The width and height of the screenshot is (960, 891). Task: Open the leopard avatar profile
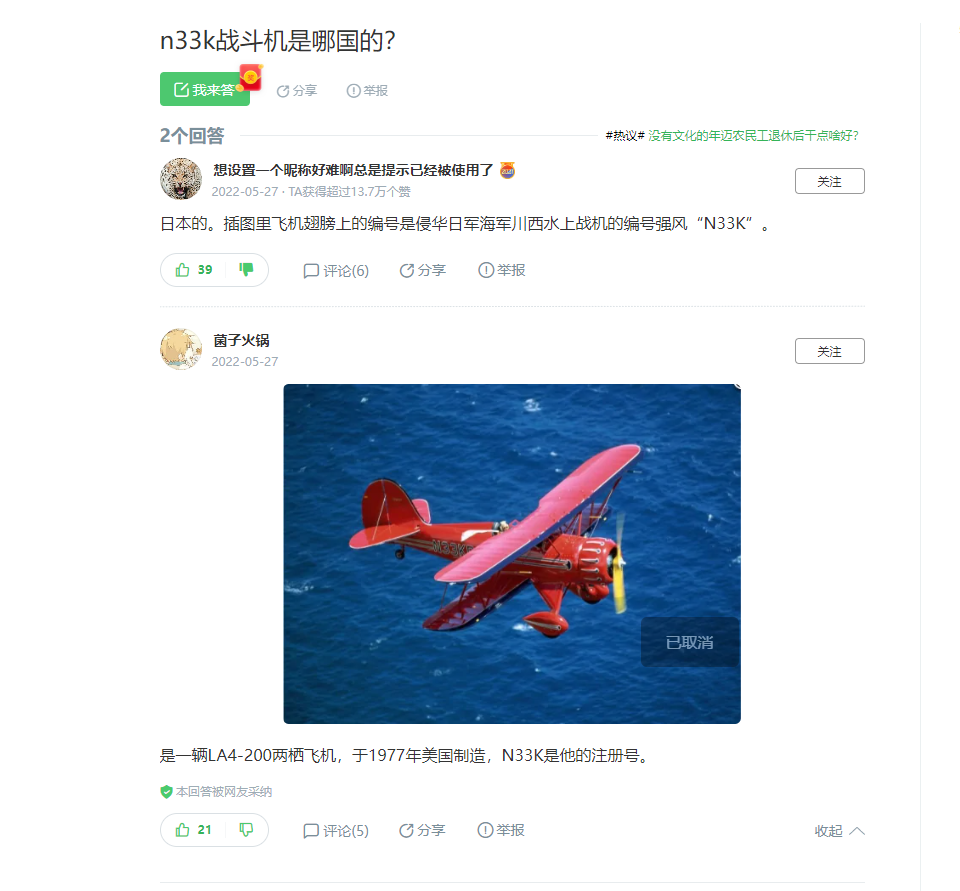tap(181, 179)
